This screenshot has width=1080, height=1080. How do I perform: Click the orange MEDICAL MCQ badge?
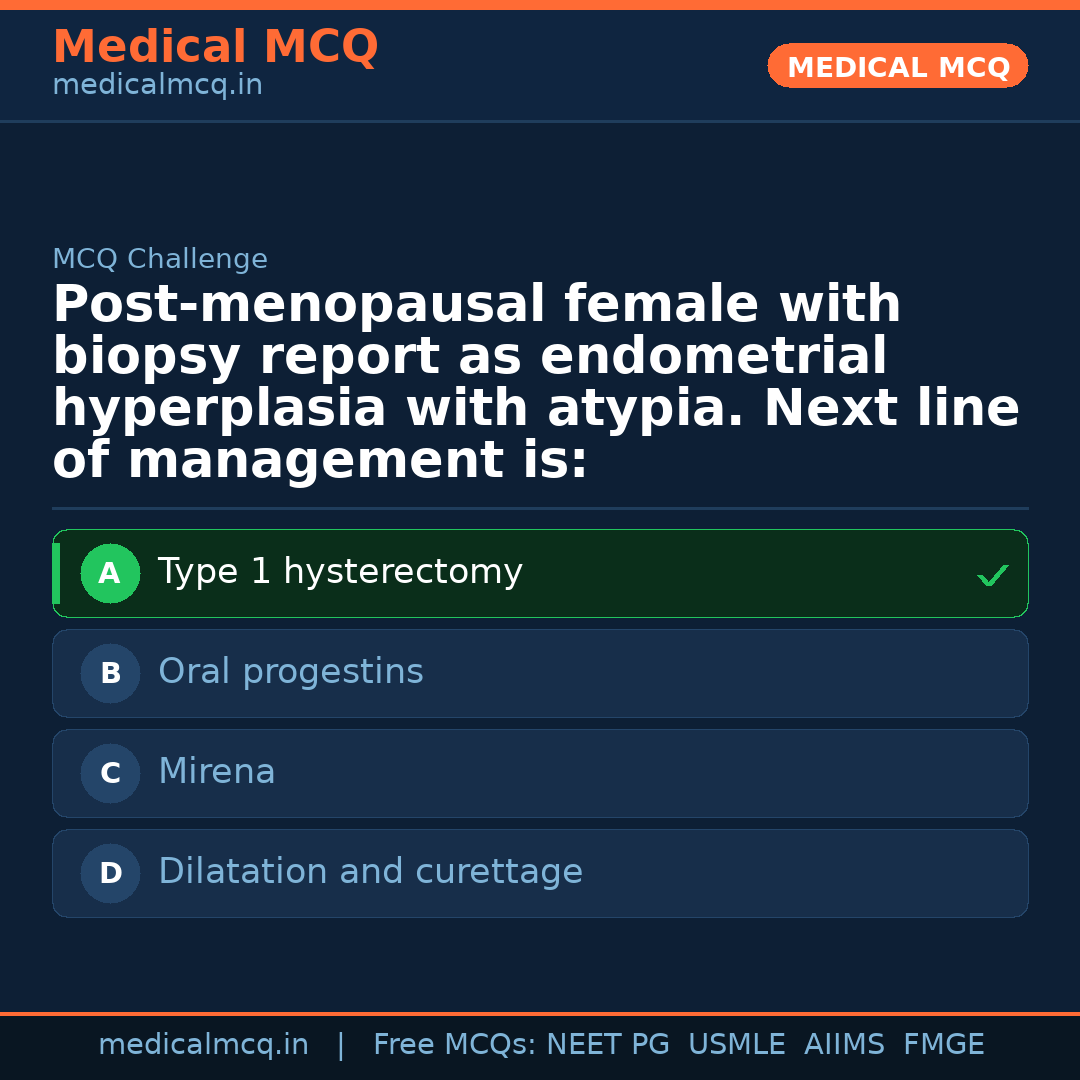(x=898, y=67)
